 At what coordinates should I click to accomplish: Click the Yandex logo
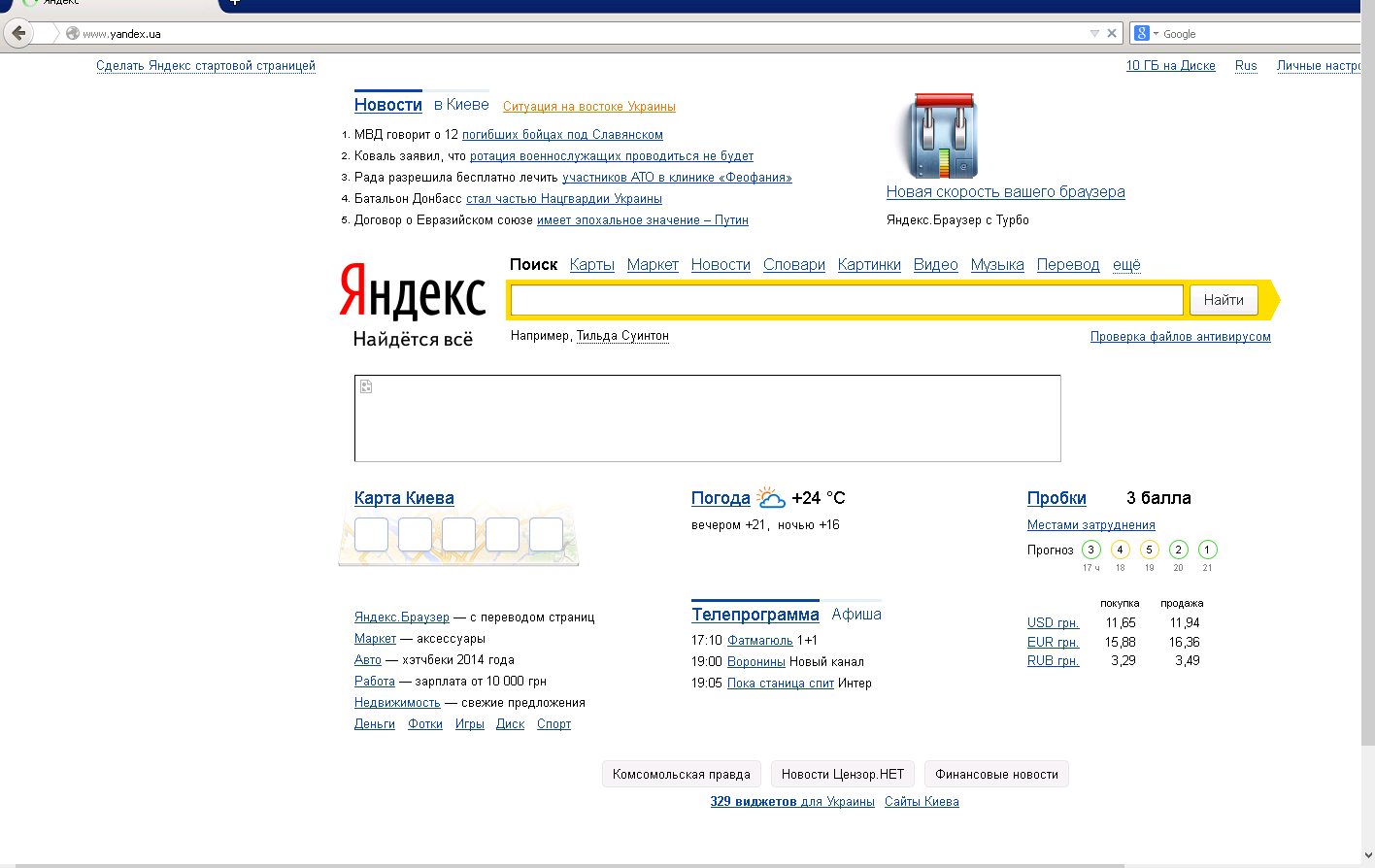[413, 290]
